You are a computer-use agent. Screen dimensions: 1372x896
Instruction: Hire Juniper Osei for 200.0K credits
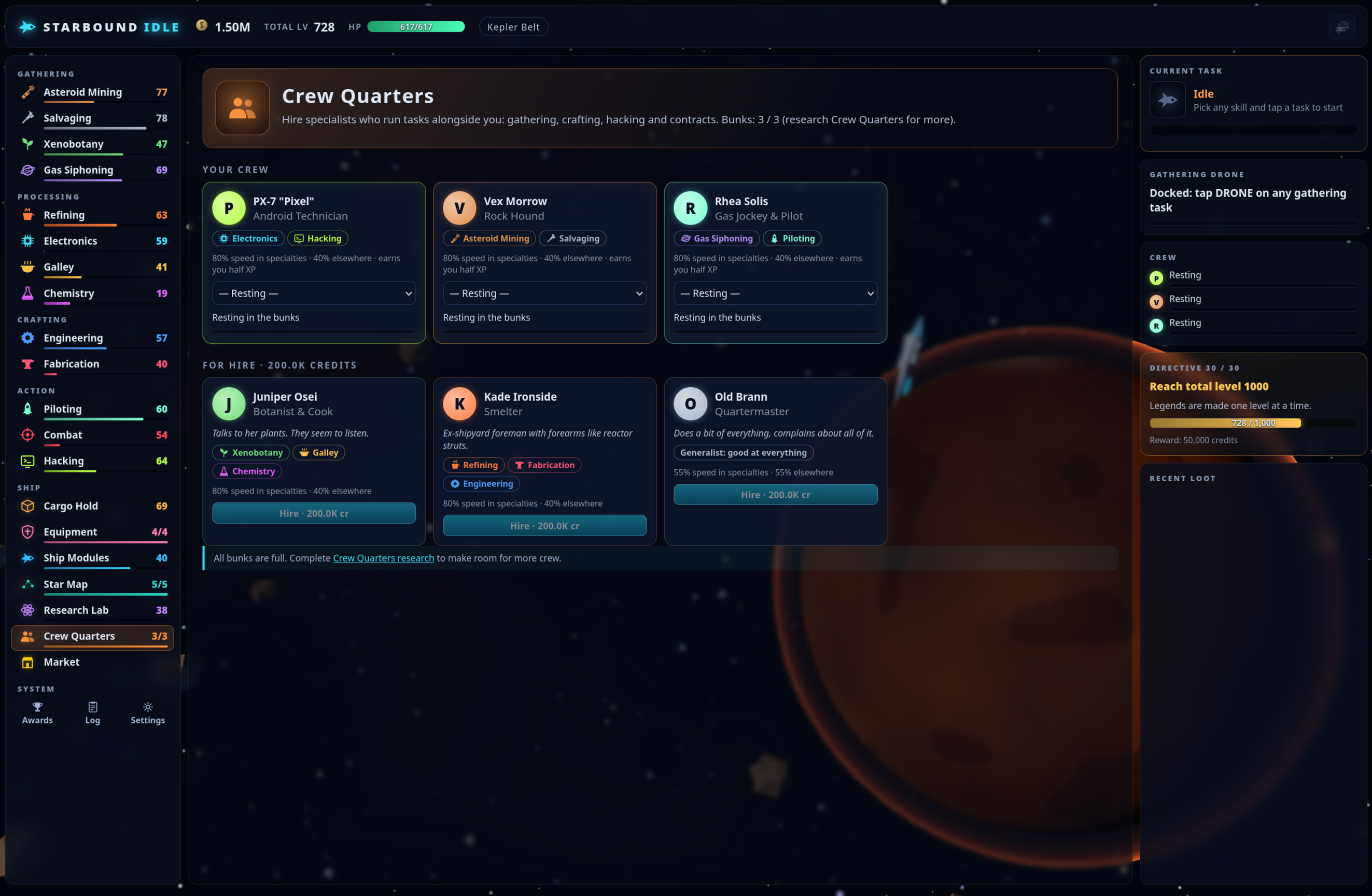314,513
